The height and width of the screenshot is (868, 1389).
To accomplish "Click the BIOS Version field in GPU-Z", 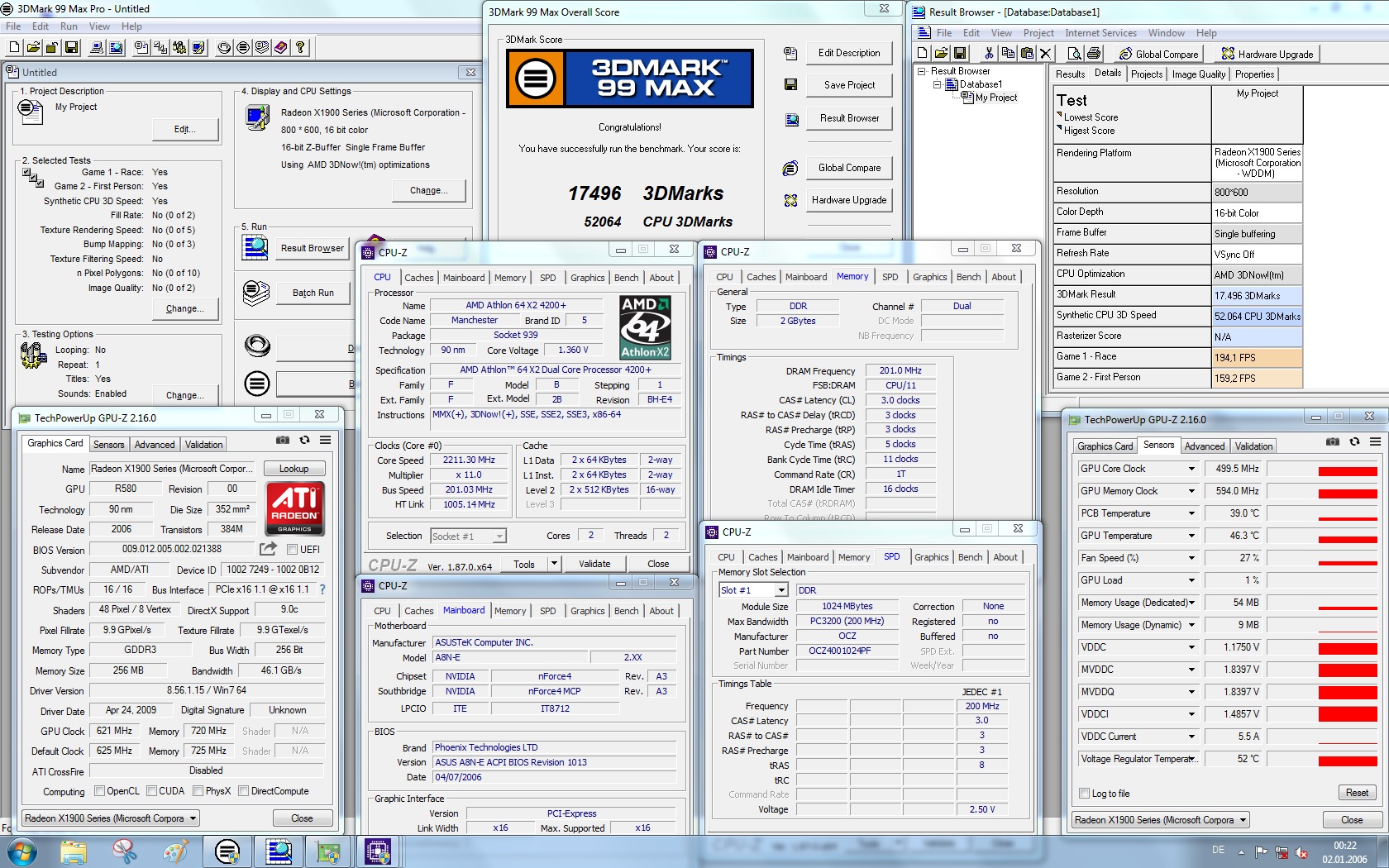I will 172,549.
